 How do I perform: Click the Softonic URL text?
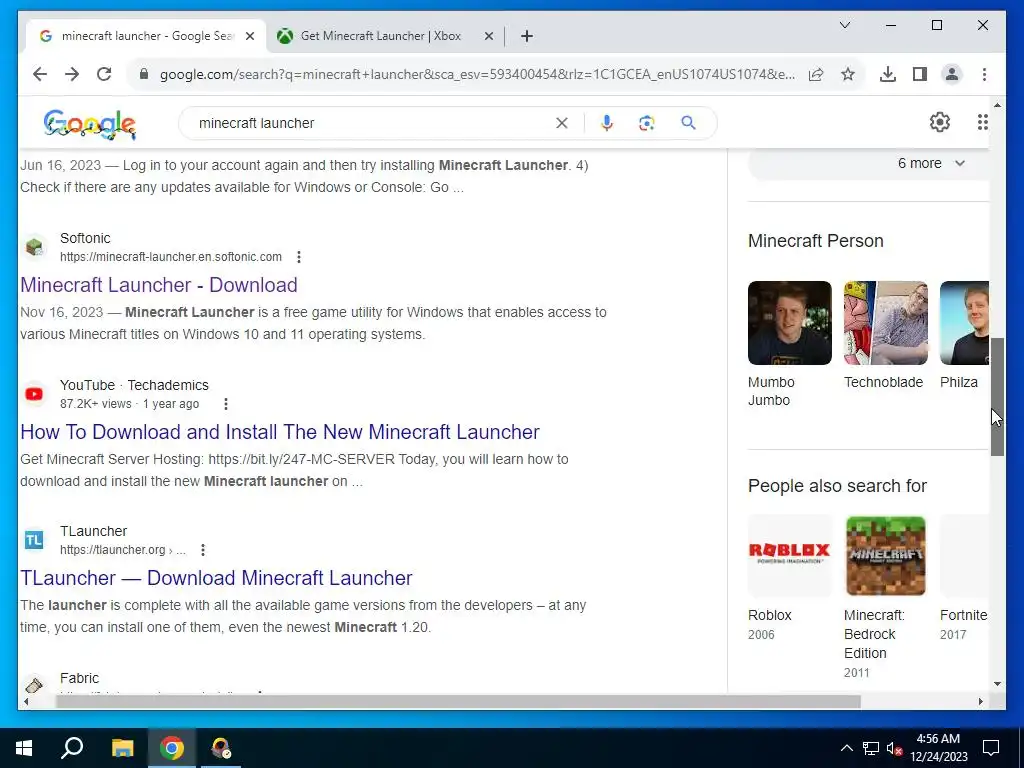point(171,257)
